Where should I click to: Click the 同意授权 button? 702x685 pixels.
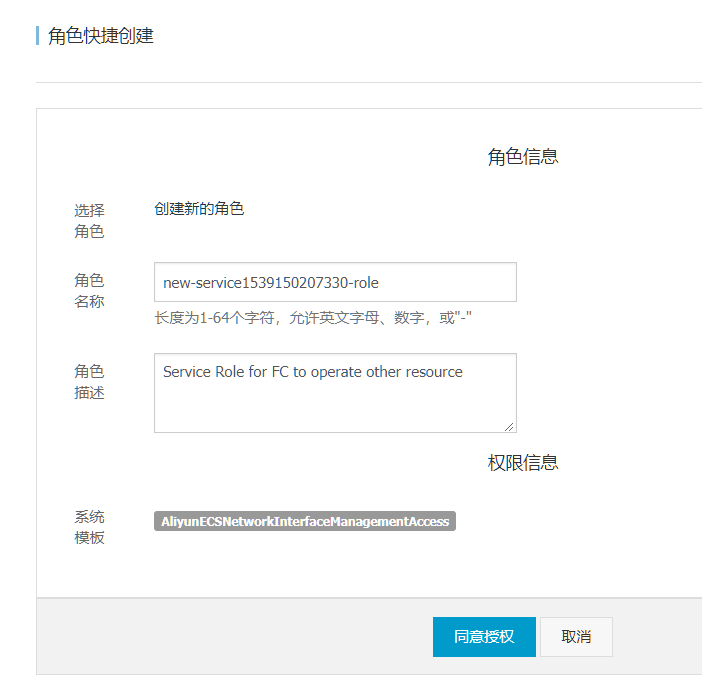pos(484,637)
